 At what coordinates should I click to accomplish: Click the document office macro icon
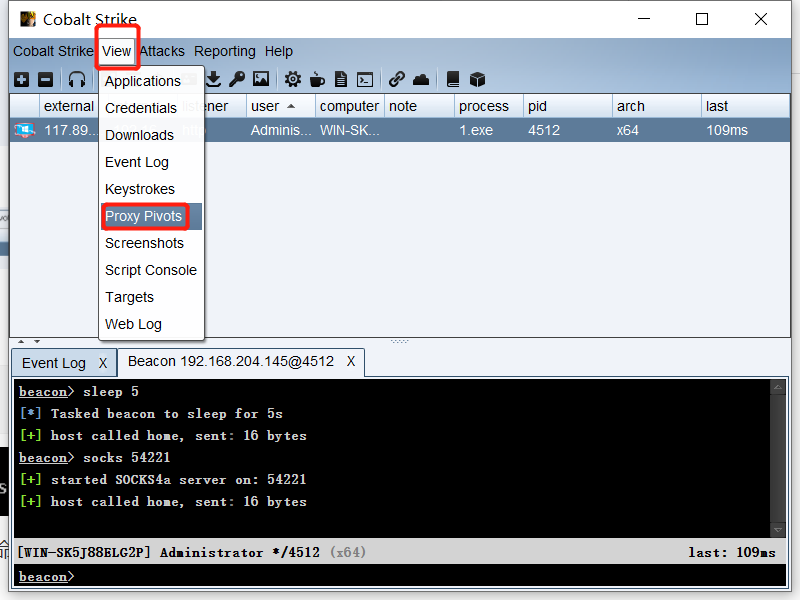click(x=341, y=80)
